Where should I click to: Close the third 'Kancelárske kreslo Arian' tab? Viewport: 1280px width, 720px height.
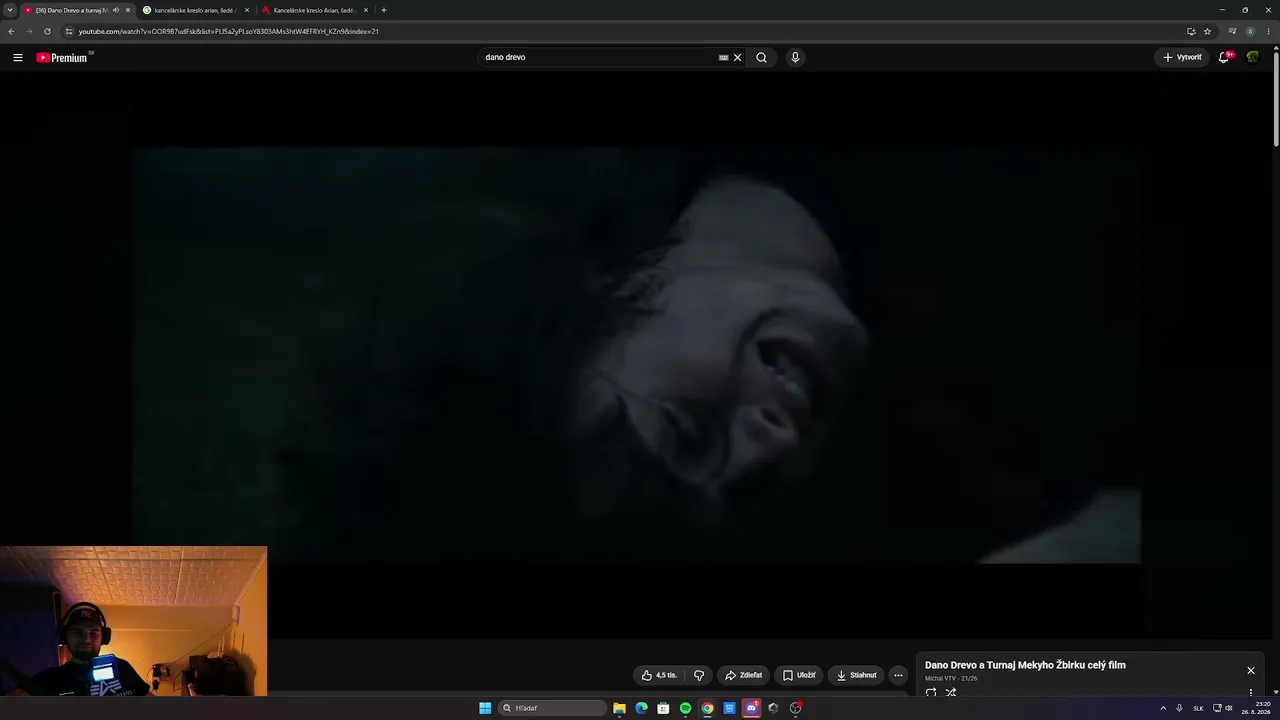pyautogui.click(x=366, y=10)
